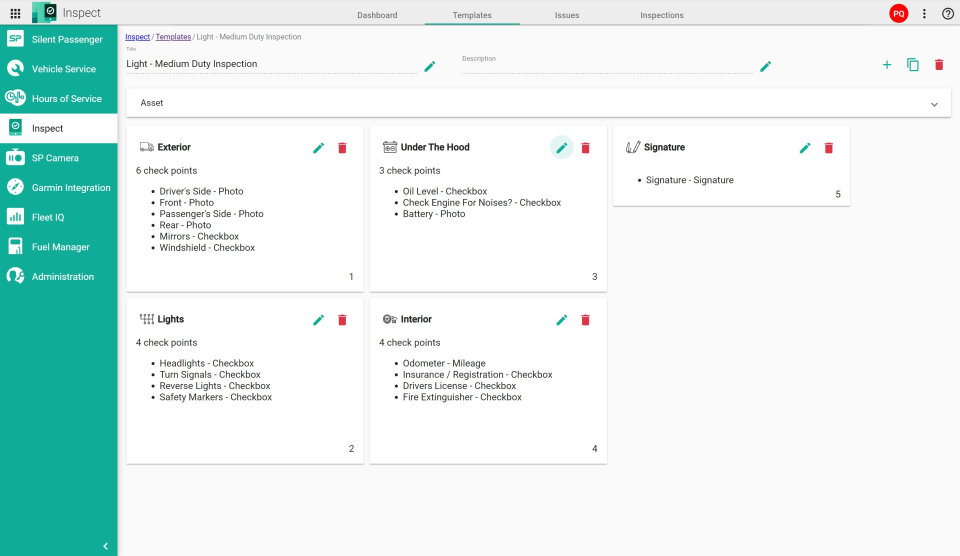The height and width of the screenshot is (556, 960).
Task: Open the help question mark icon
Action: 948,13
